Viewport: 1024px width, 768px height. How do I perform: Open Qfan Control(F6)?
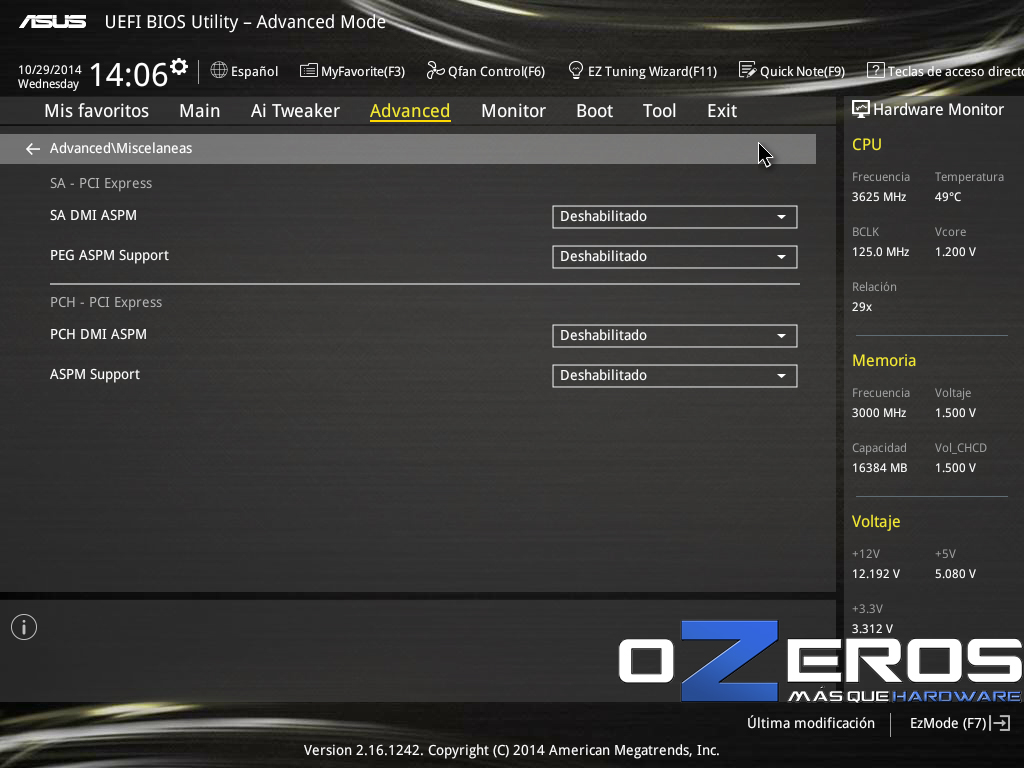tap(486, 71)
